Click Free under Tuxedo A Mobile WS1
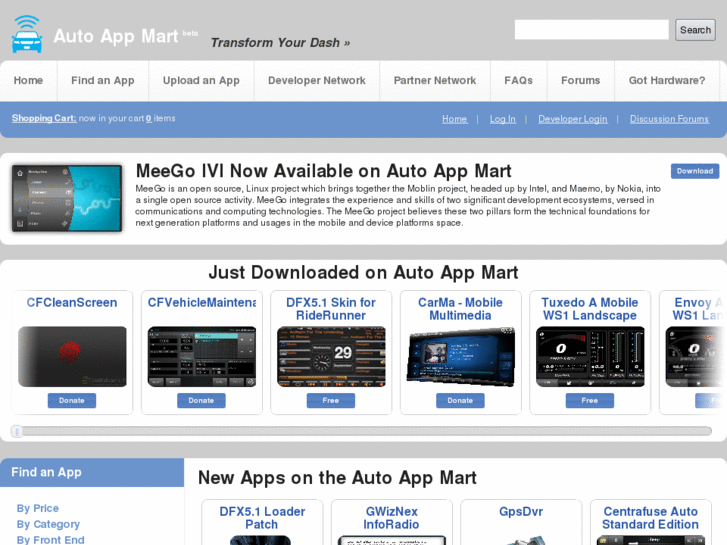This screenshot has height=545, width=727. (589, 400)
